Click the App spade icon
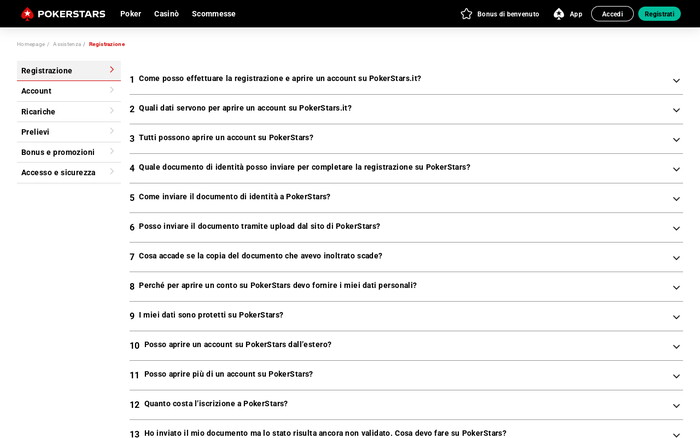 point(558,14)
